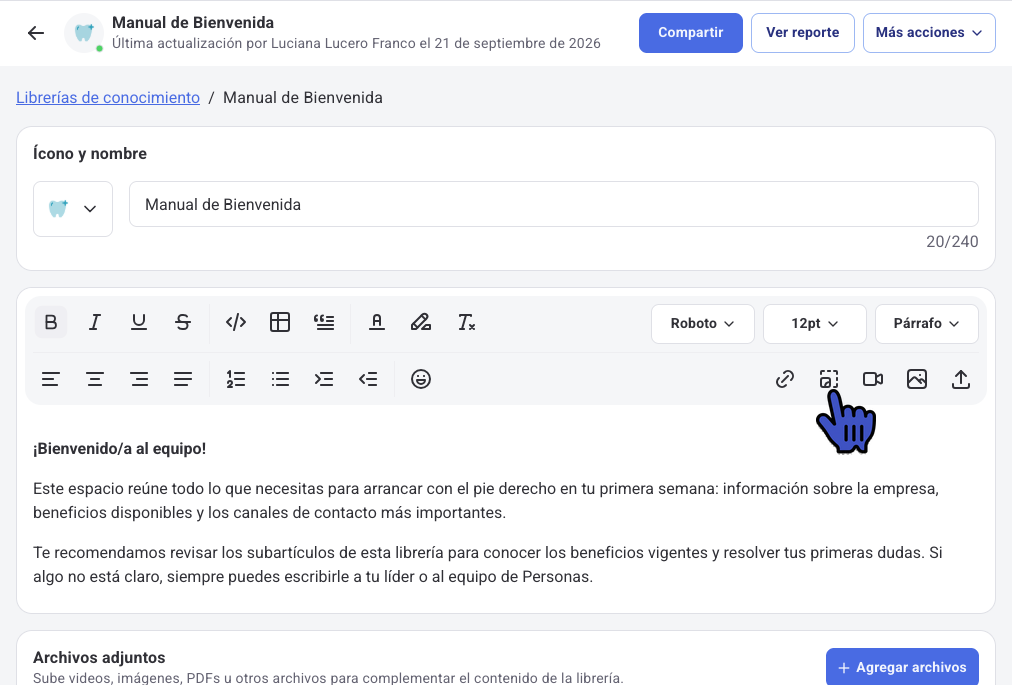Click the 20/240 character counter
The height and width of the screenshot is (685, 1012).
click(x=952, y=241)
